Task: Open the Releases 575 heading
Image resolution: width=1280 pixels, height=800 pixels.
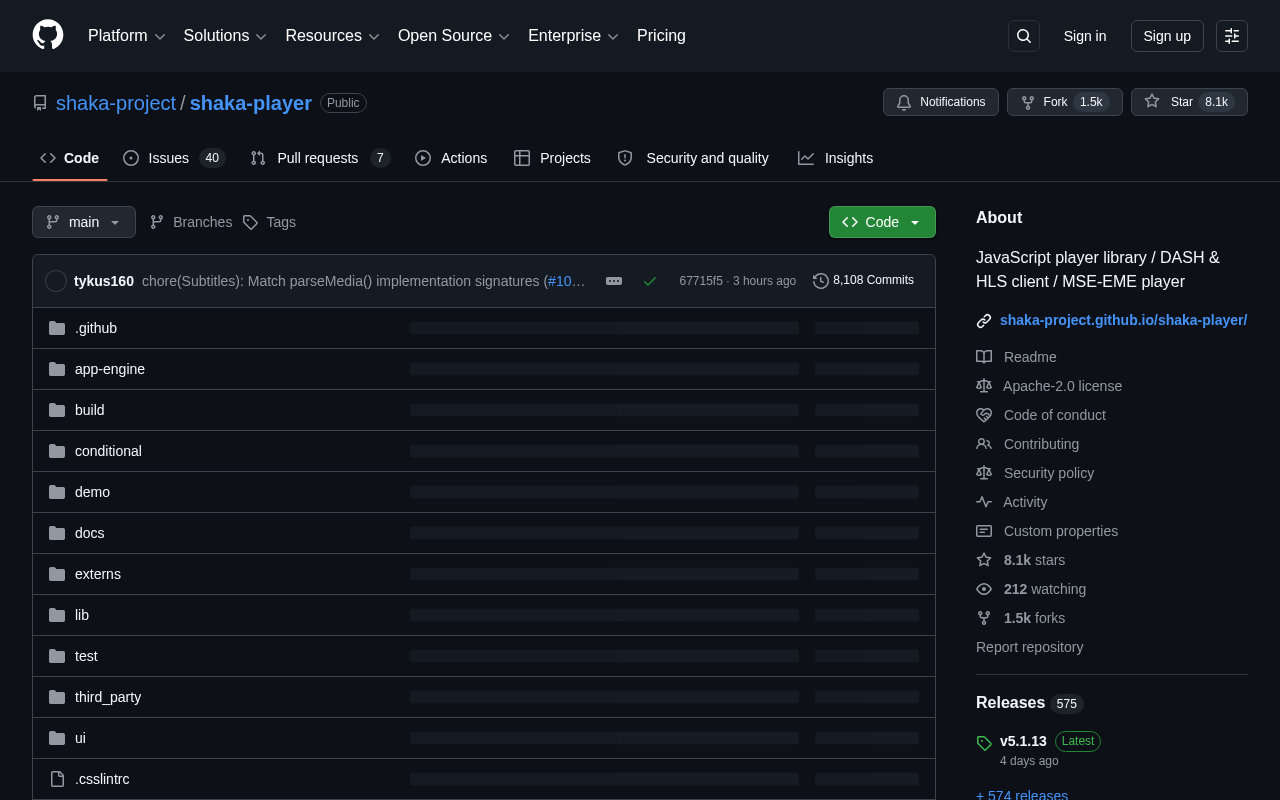Action: click(x=1029, y=703)
